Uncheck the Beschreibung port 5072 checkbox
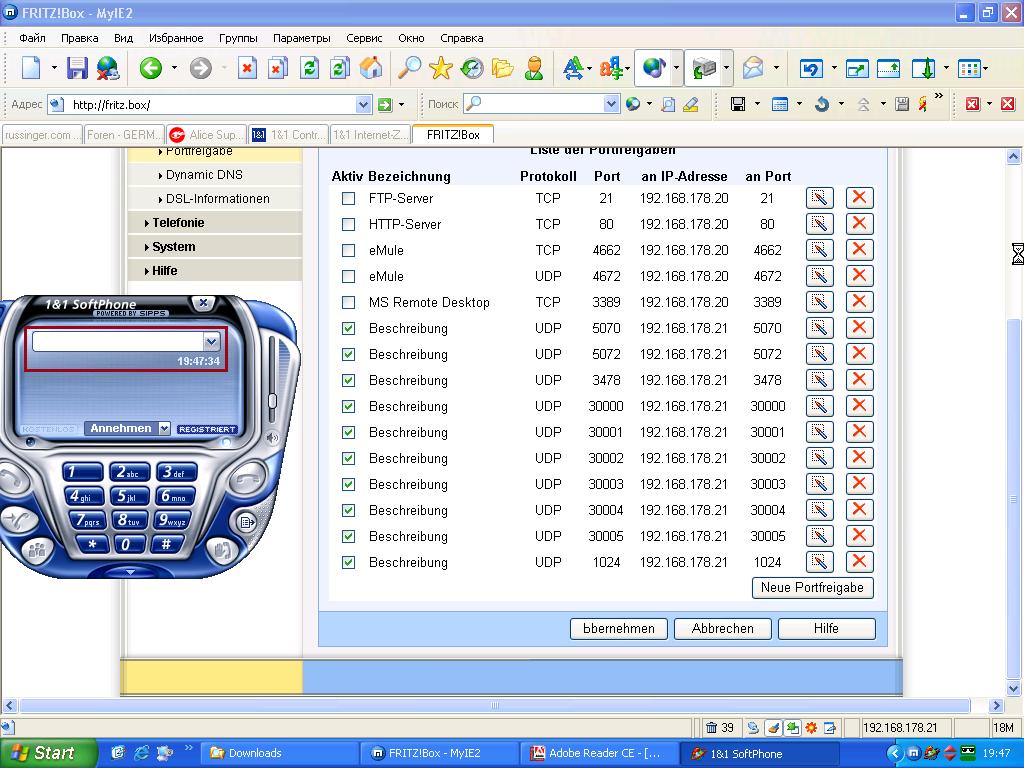 [x=349, y=355]
